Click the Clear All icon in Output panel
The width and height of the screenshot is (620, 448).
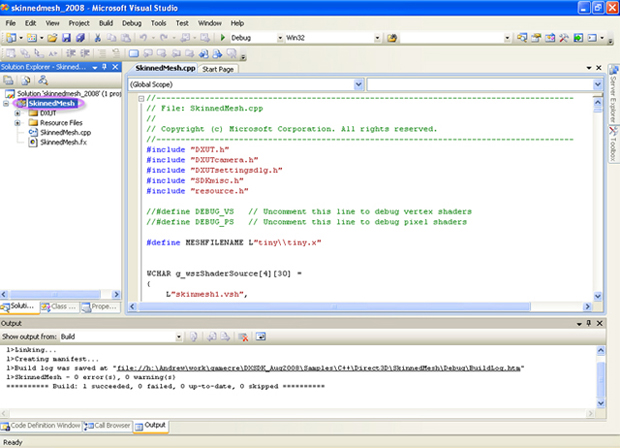point(243,337)
